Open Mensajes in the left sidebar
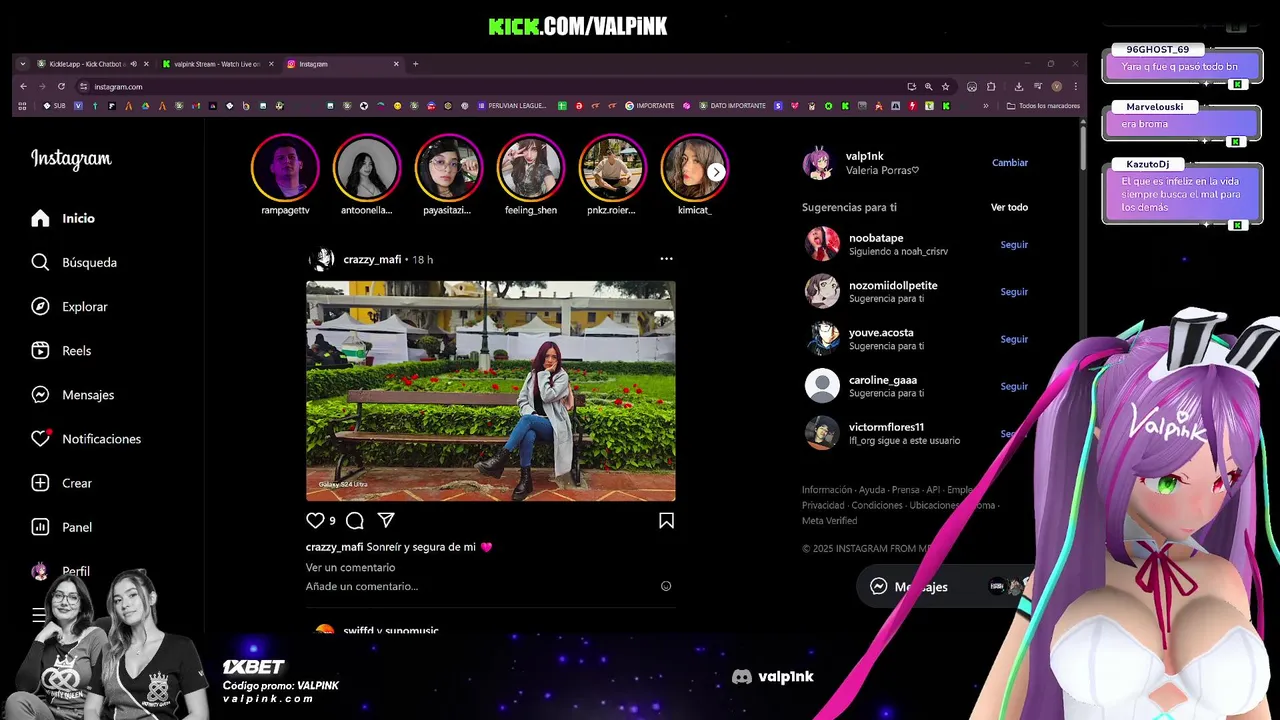The image size is (1280, 720). click(72, 394)
